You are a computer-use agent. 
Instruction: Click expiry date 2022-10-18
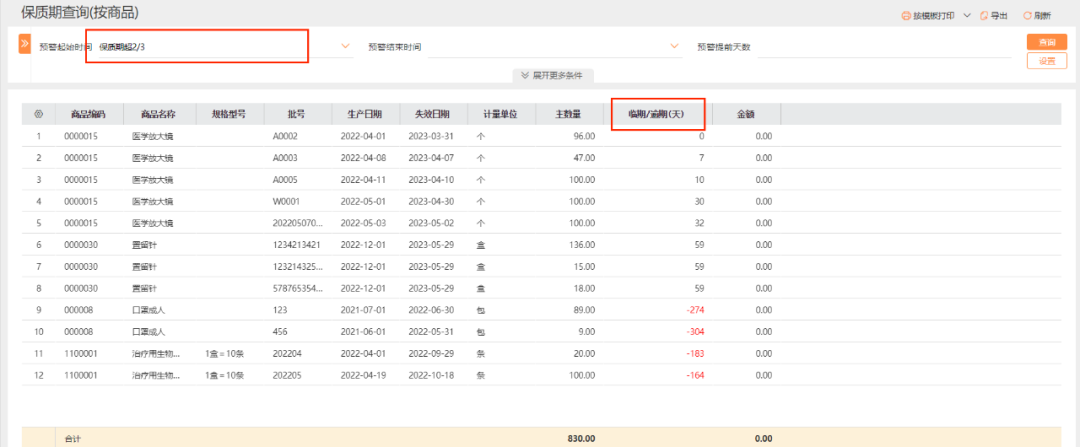coord(431,375)
